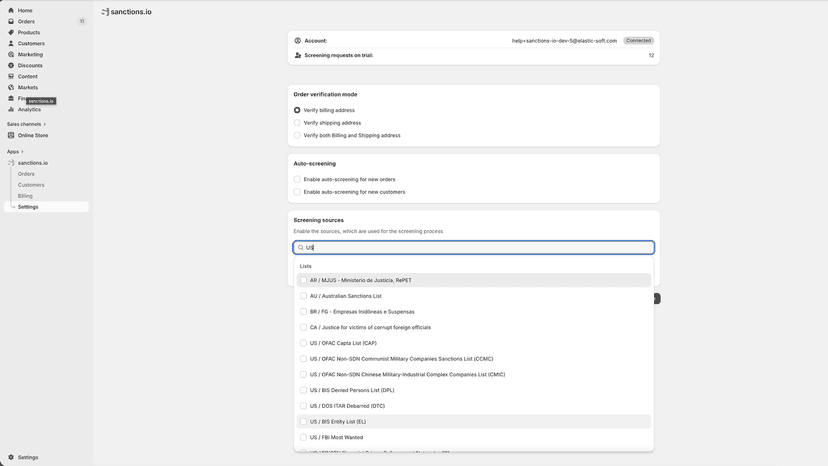
Task: Click the Analytics chart icon
Action: pos(11,109)
